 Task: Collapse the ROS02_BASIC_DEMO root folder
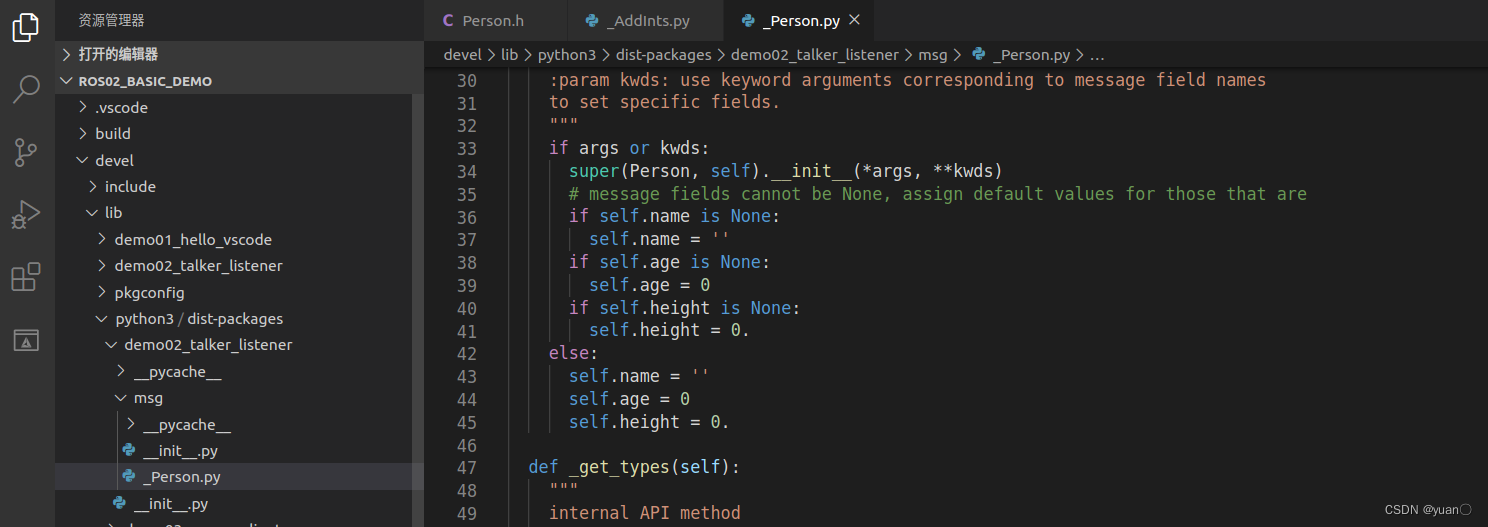point(145,81)
